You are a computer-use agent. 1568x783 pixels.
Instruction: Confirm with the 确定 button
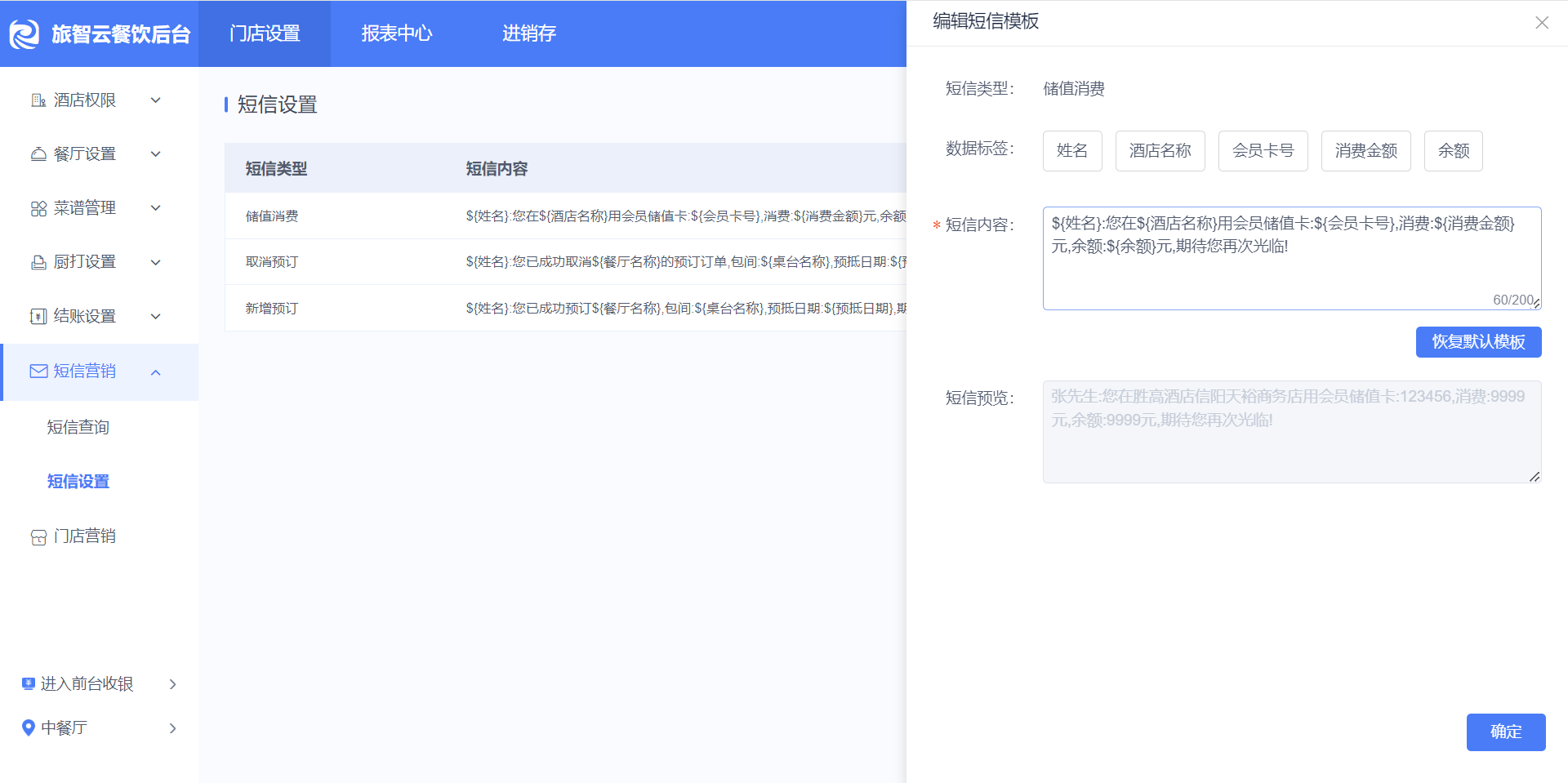pos(1506,732)
